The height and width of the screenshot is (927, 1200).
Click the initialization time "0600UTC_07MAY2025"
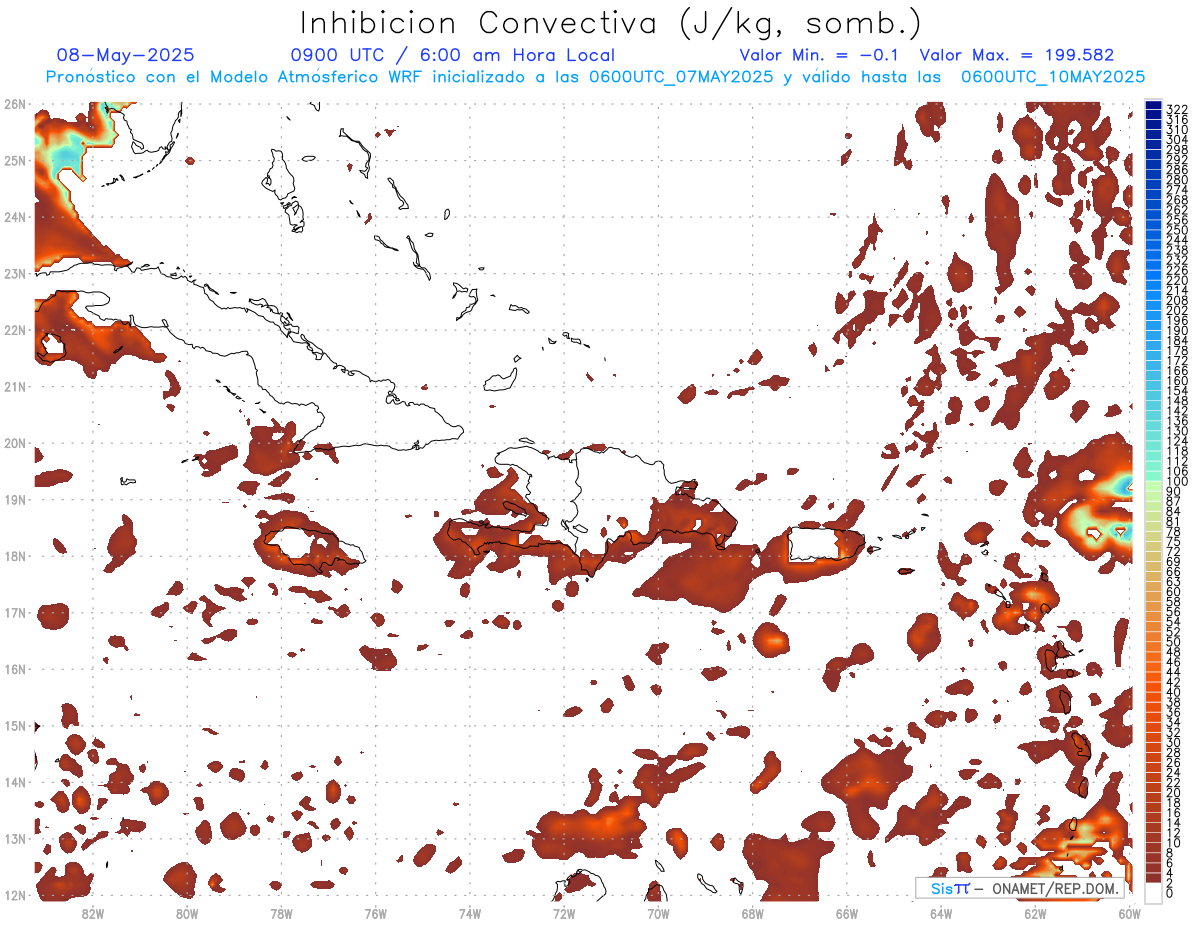click(x=680, y=76)
